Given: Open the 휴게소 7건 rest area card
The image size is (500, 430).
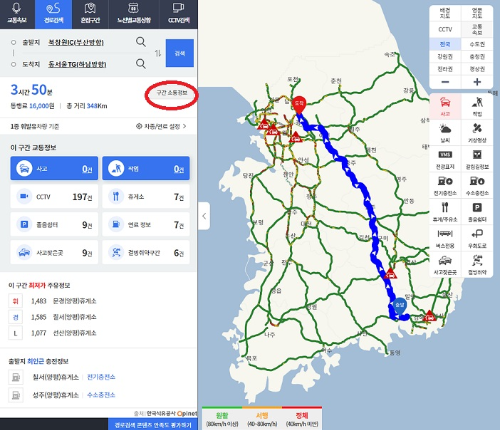Looking at the screenshot, I should pyautogui.click(x=146, y=197).
